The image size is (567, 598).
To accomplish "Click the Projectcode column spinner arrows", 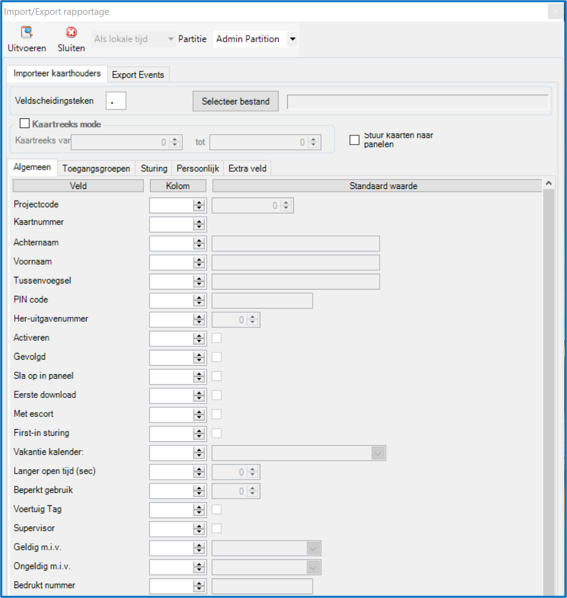I will (199, 206).
